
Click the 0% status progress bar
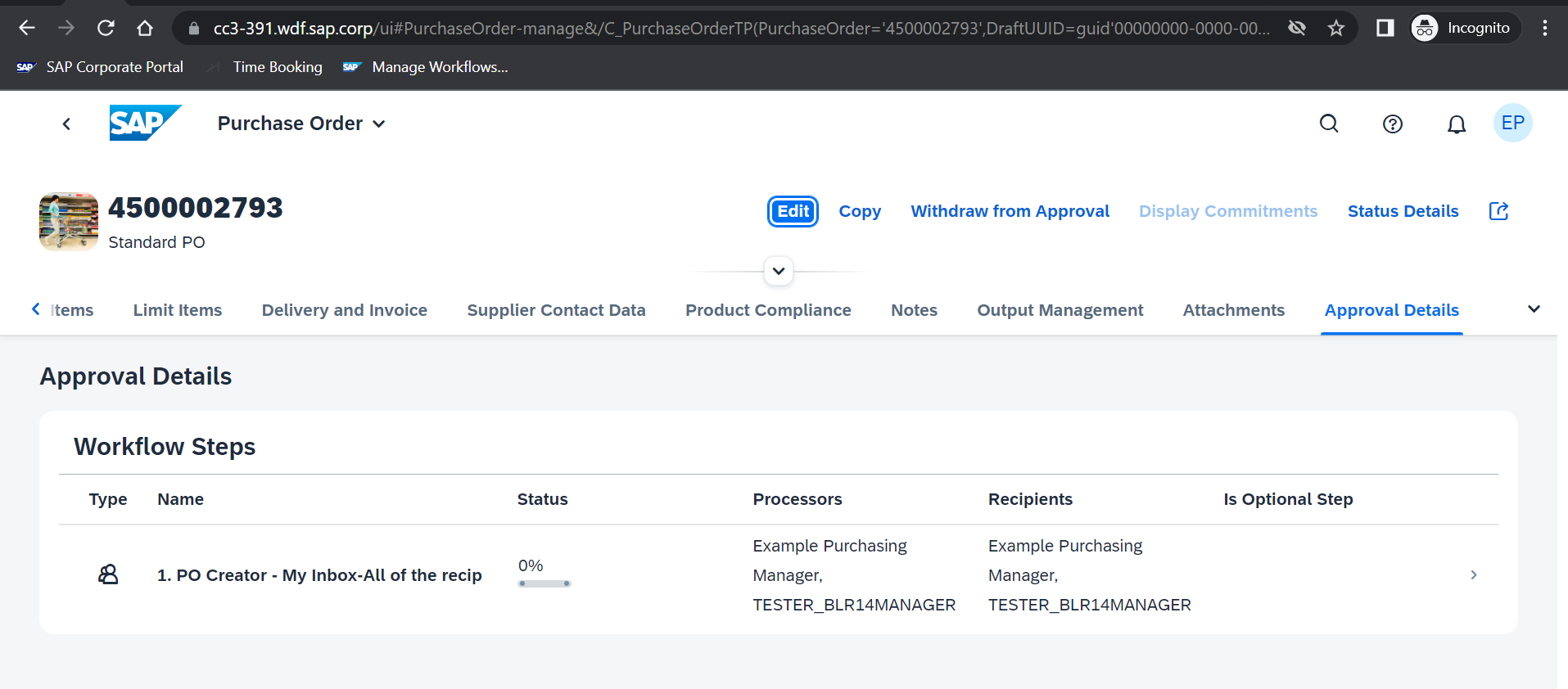pos(545,583)
